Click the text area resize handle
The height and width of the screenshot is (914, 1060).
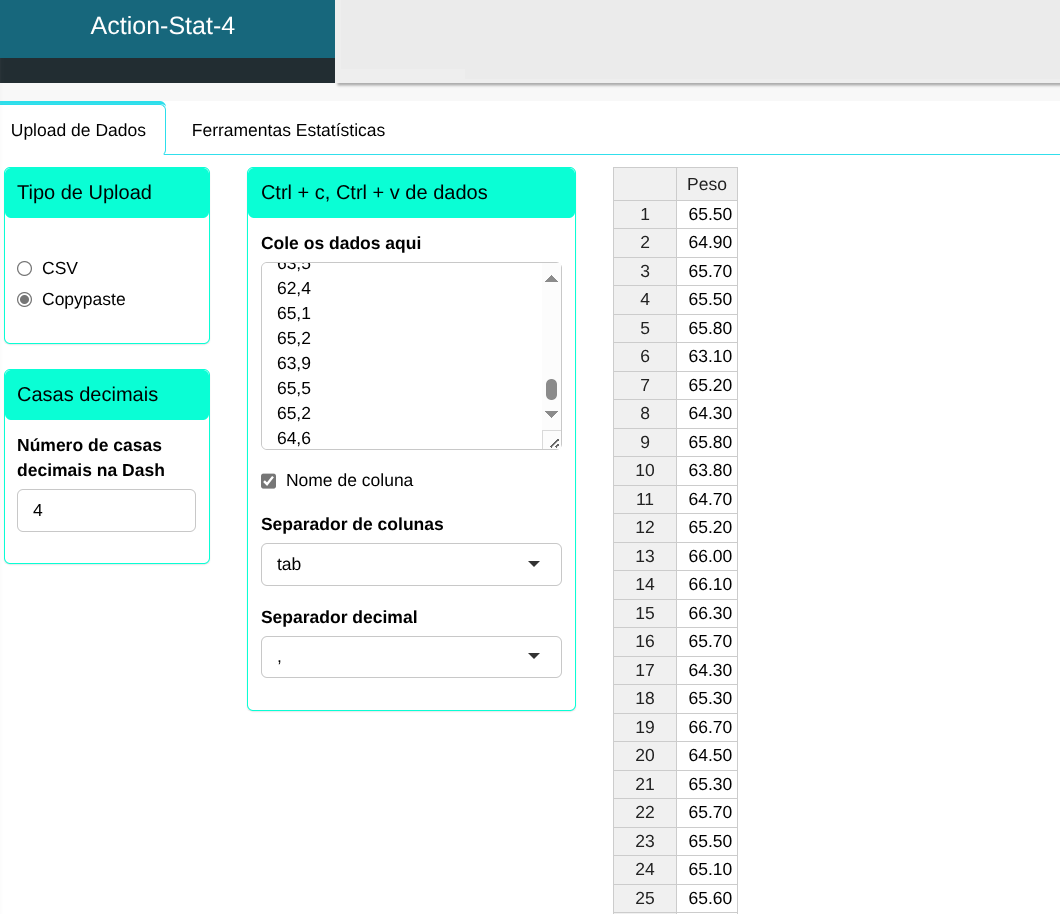coord(553,442)
